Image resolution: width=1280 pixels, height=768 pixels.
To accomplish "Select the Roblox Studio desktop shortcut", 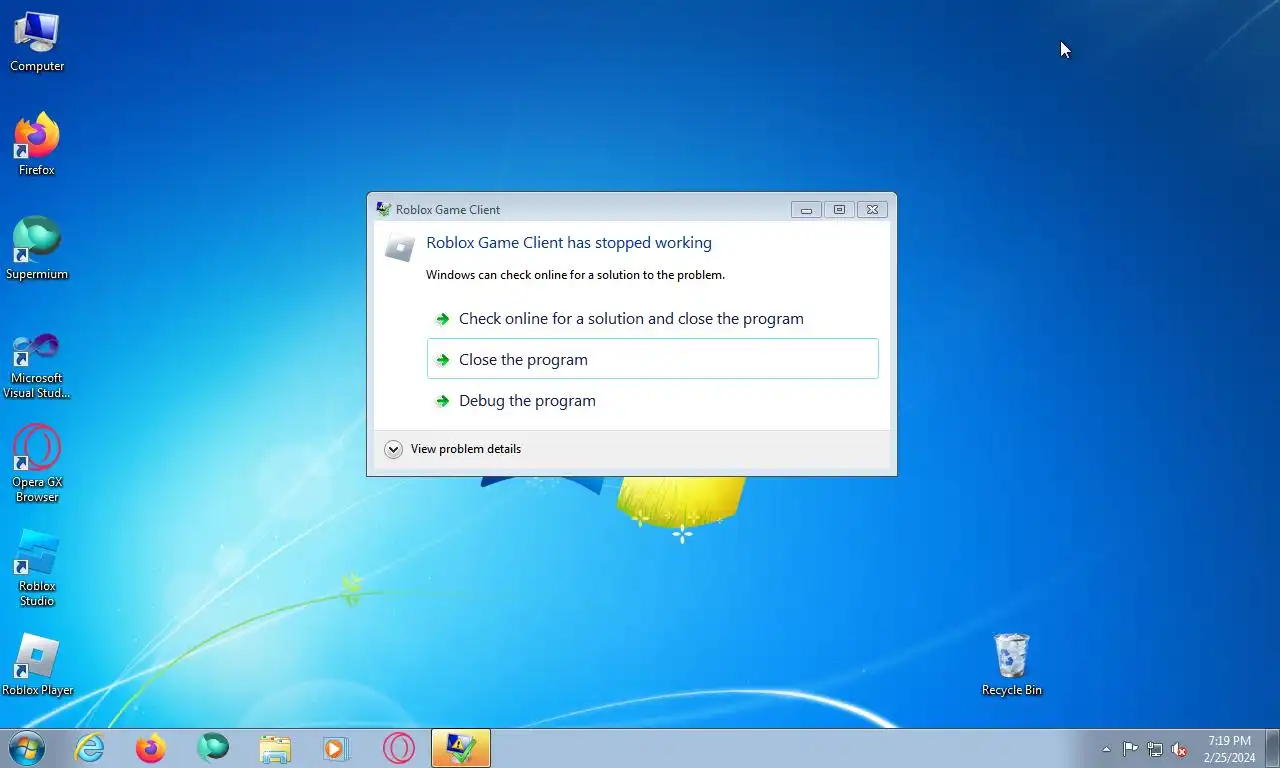I will point(37,568).
